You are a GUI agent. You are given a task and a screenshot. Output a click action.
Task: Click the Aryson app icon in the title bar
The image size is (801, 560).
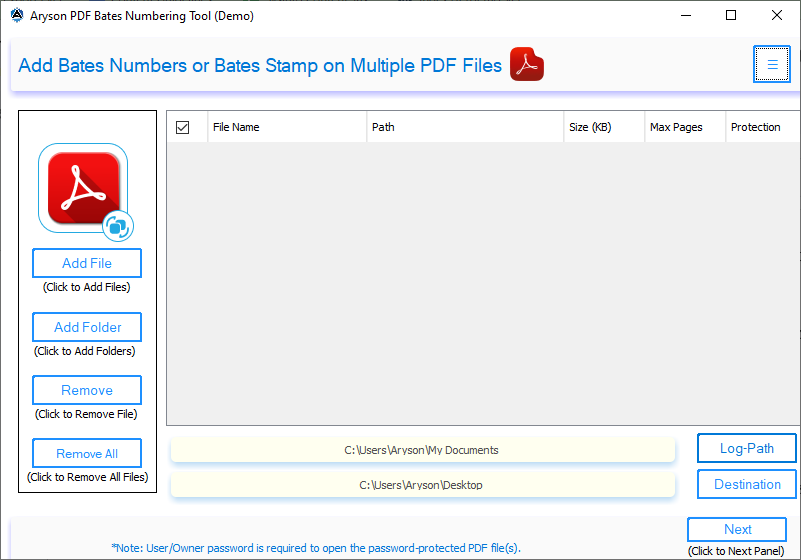[17, 15]
